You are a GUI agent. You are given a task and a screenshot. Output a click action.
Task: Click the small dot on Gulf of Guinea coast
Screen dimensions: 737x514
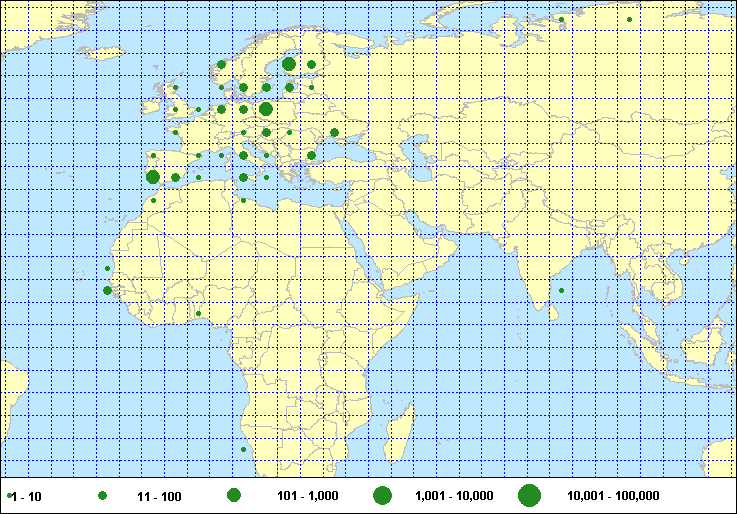pyautogui.click(x=198, y=314)
